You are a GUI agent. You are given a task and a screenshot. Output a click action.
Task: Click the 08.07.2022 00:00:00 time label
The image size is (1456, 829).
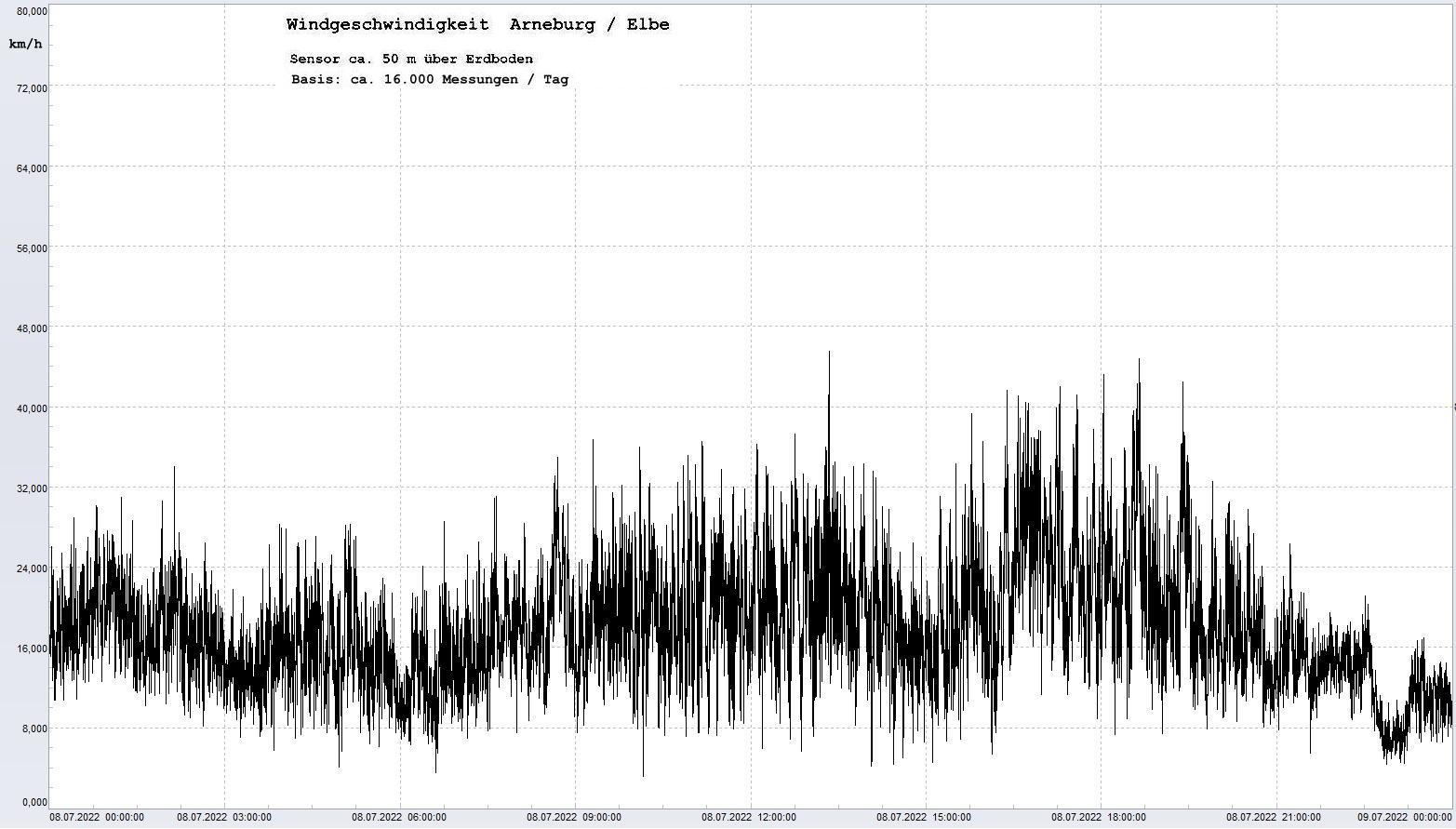tap(97, 818)
